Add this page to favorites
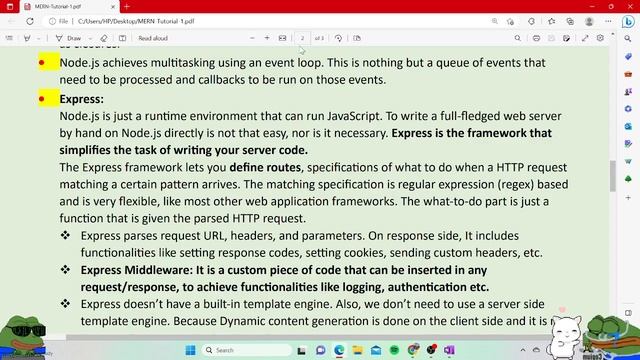Screen dimensions: 640x360 pyautogui.click(x=510, y=21)
